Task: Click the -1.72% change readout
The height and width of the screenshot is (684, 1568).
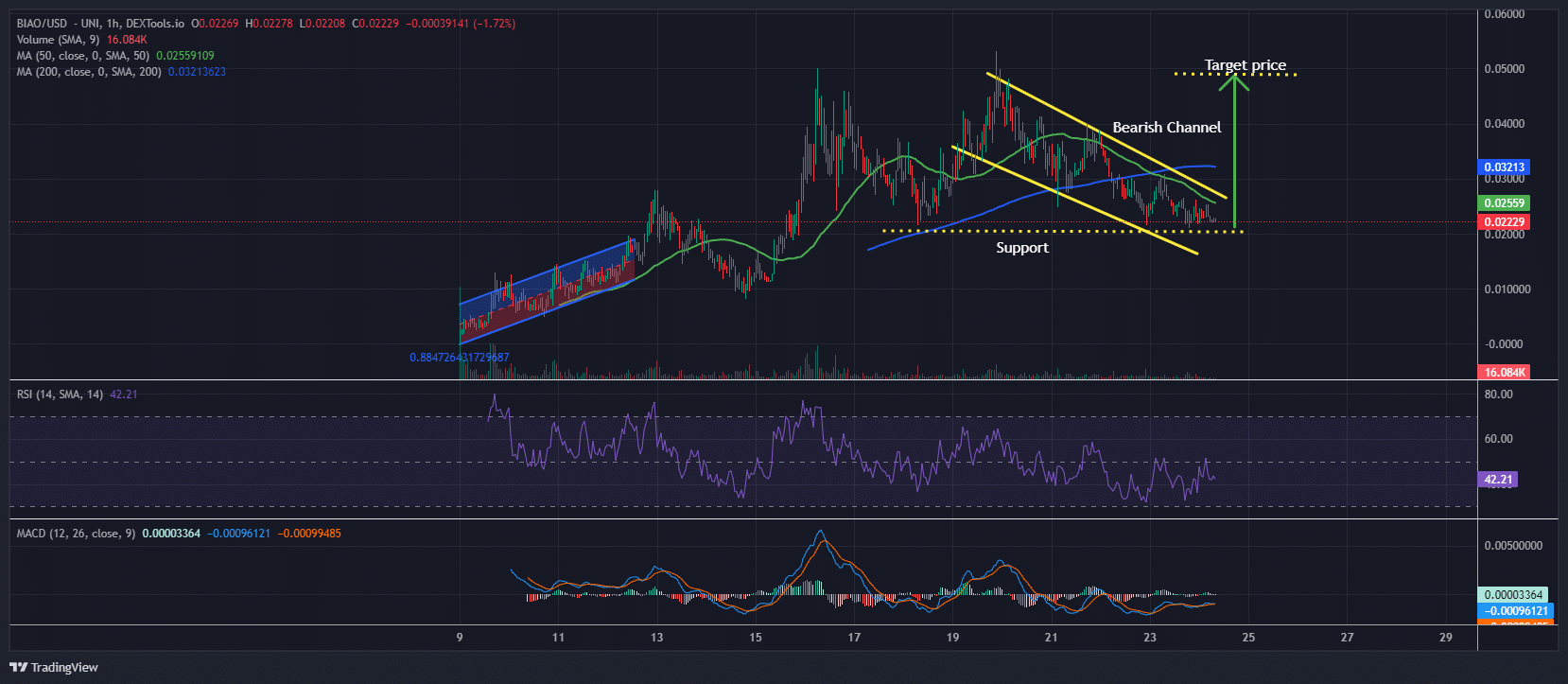Action: [495, 24]
